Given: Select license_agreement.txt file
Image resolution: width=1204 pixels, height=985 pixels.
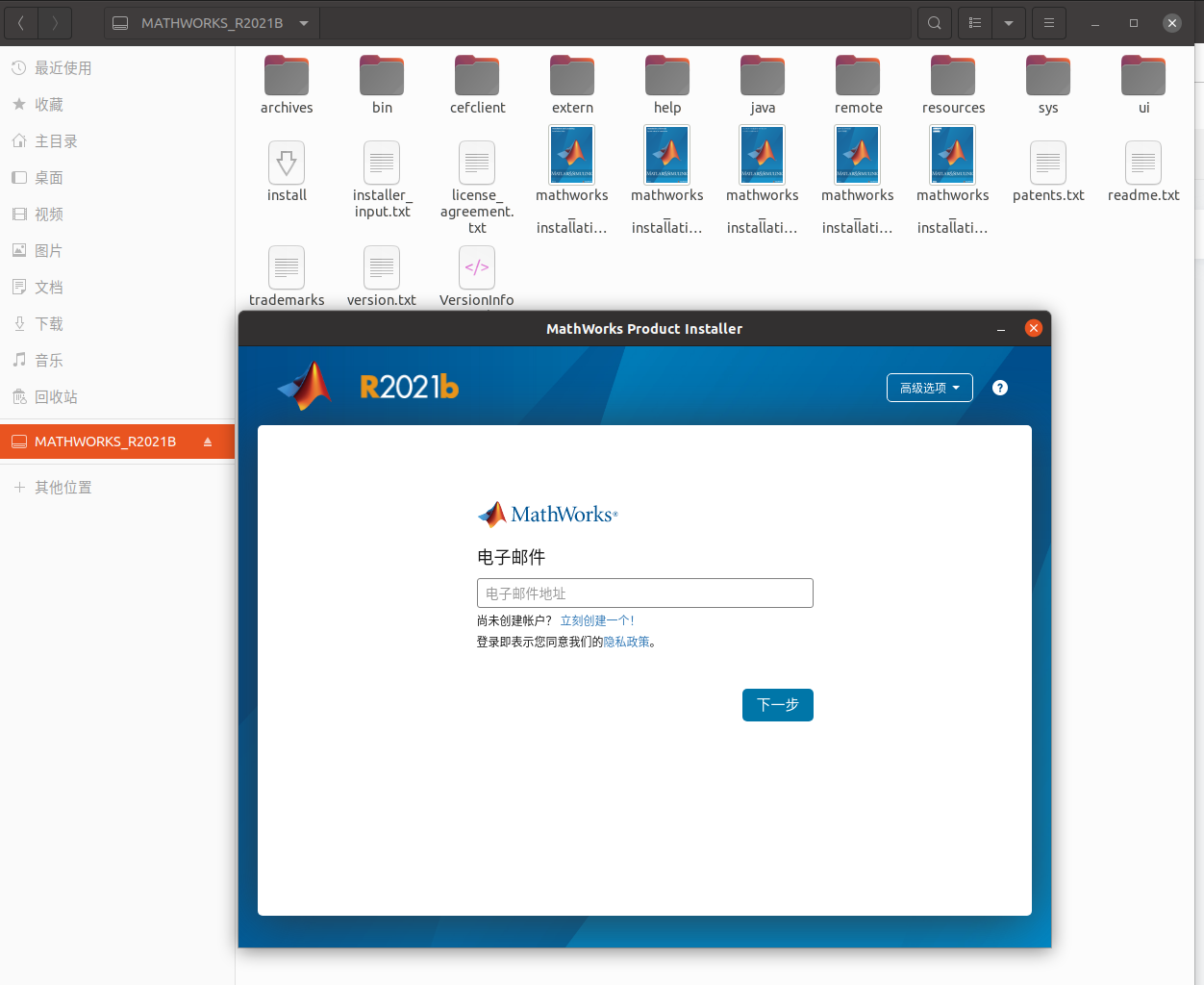Looking at the screenshot, I should tap(477, 187).
